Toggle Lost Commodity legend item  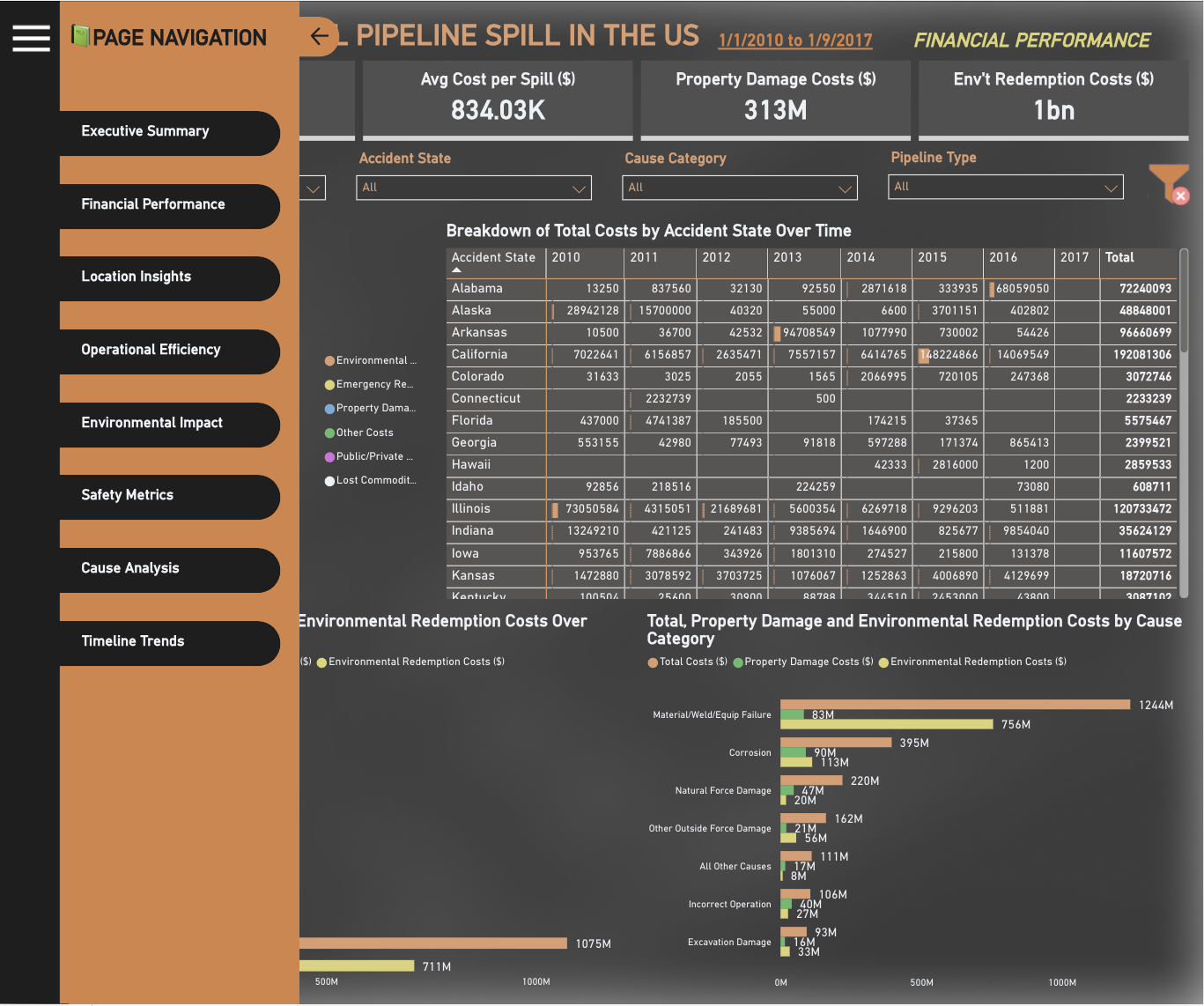point(375,480)
